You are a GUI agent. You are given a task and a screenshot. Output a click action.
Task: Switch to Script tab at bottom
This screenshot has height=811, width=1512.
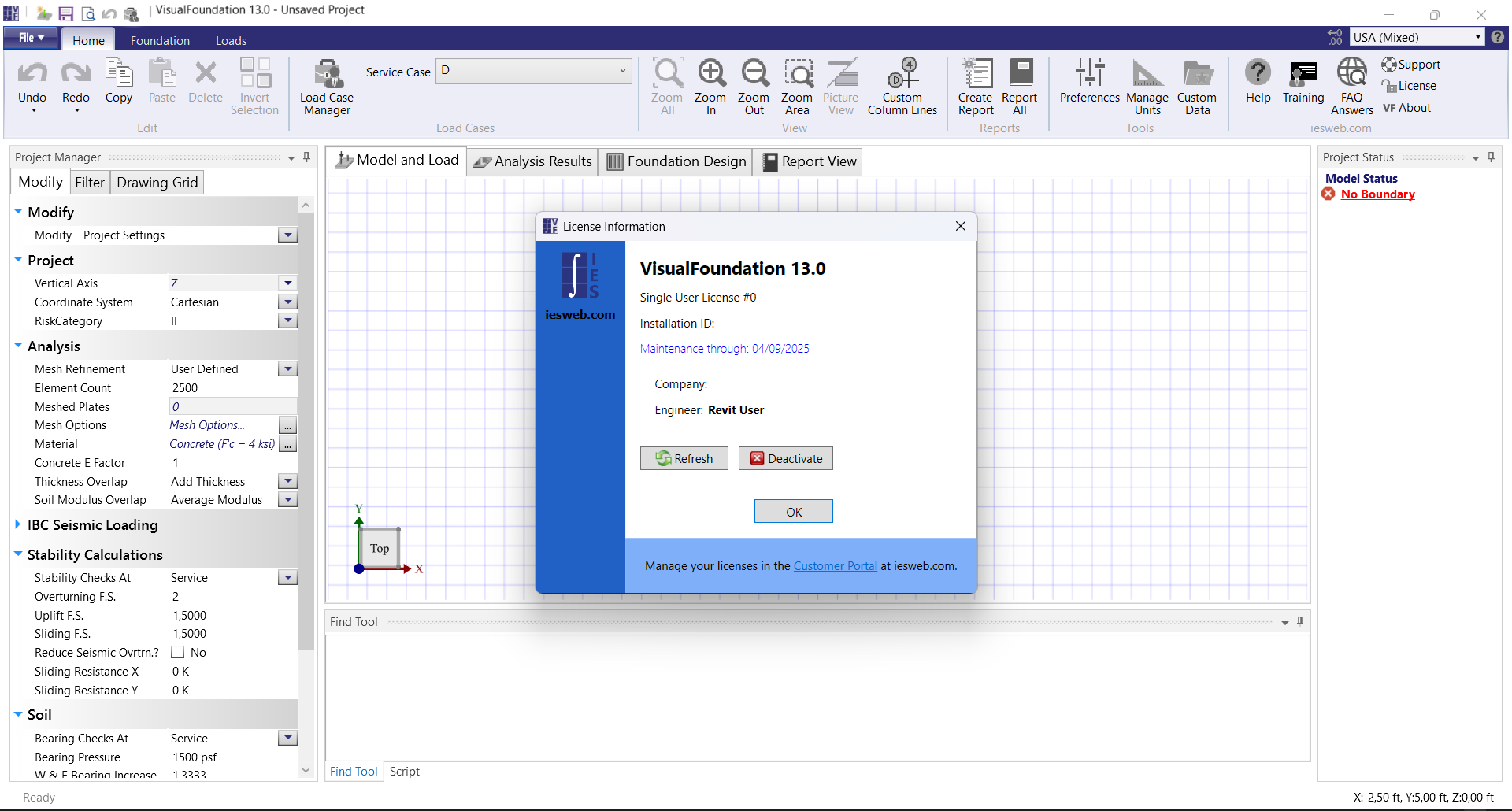pos(405,772)
